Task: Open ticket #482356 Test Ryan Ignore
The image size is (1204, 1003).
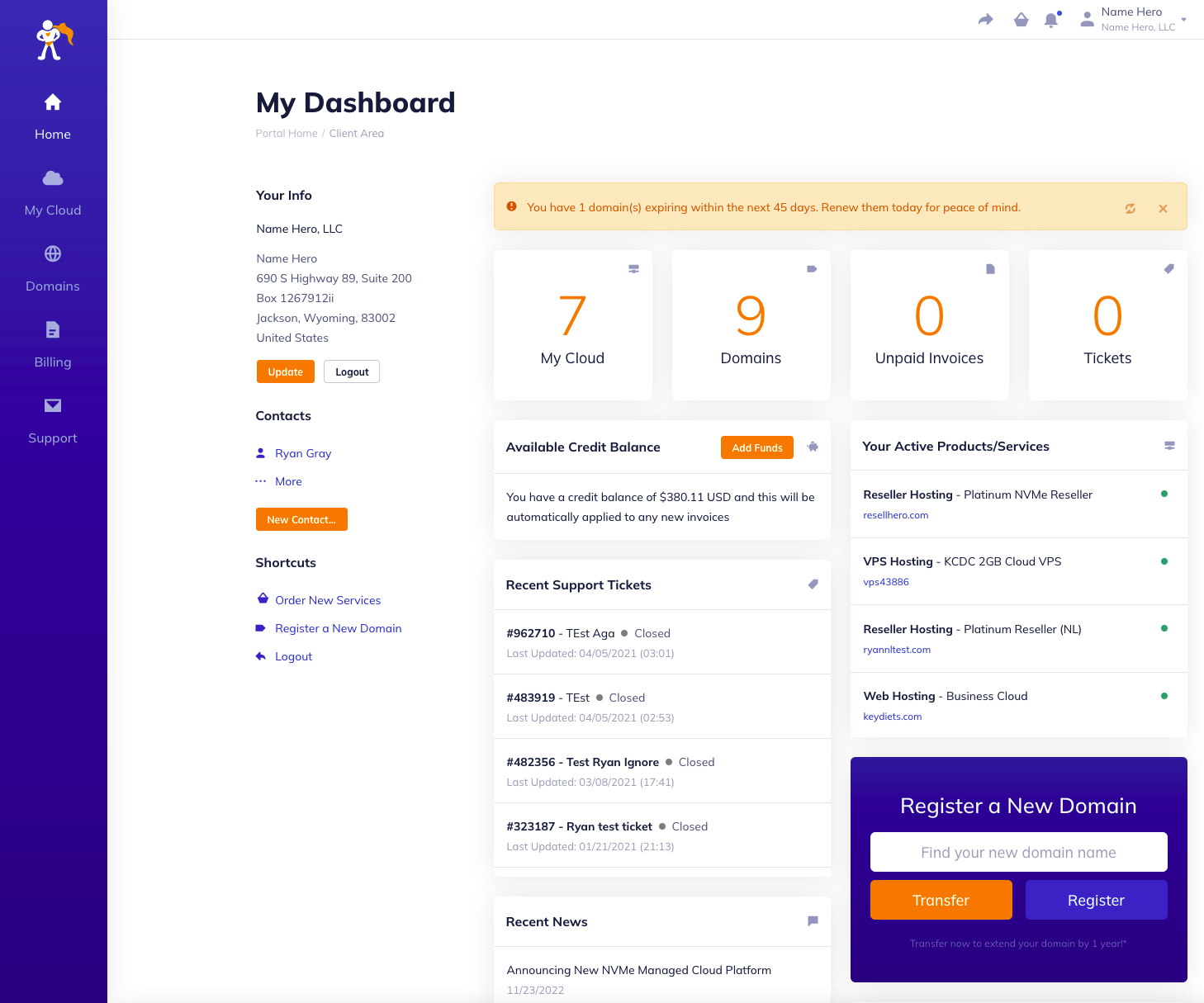Action: click(x=662, y=771)
